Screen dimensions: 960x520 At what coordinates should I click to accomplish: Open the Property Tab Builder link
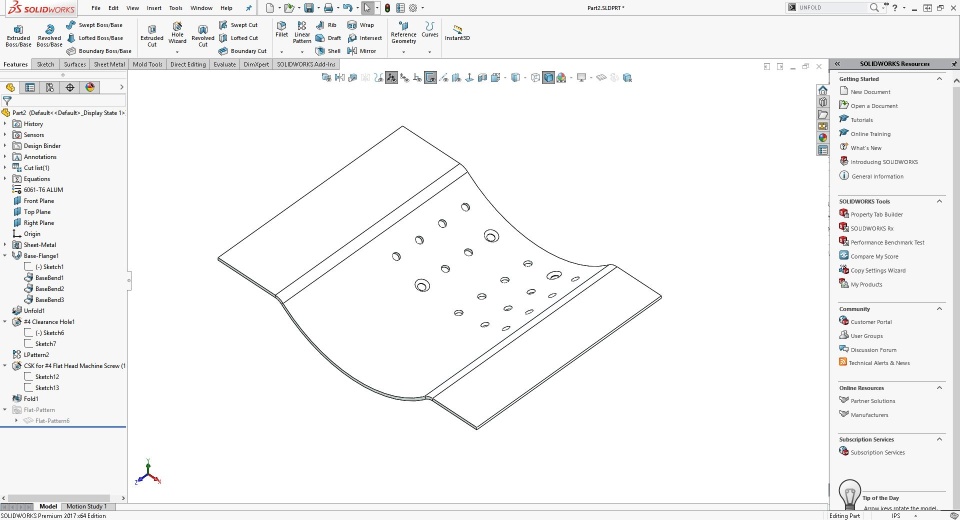tap(876, 215)
